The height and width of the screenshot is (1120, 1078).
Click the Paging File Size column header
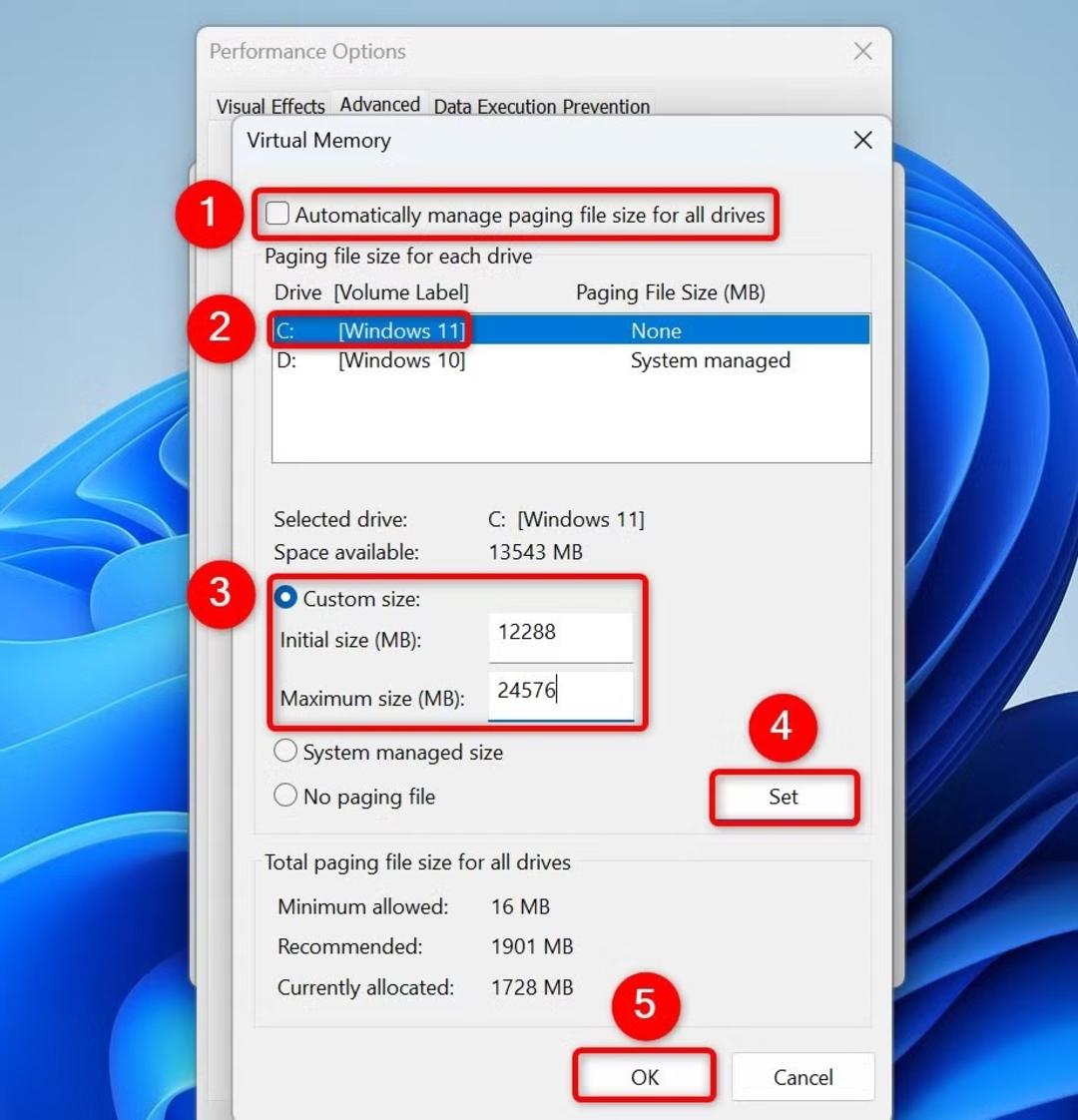click(x=670, y=292)
